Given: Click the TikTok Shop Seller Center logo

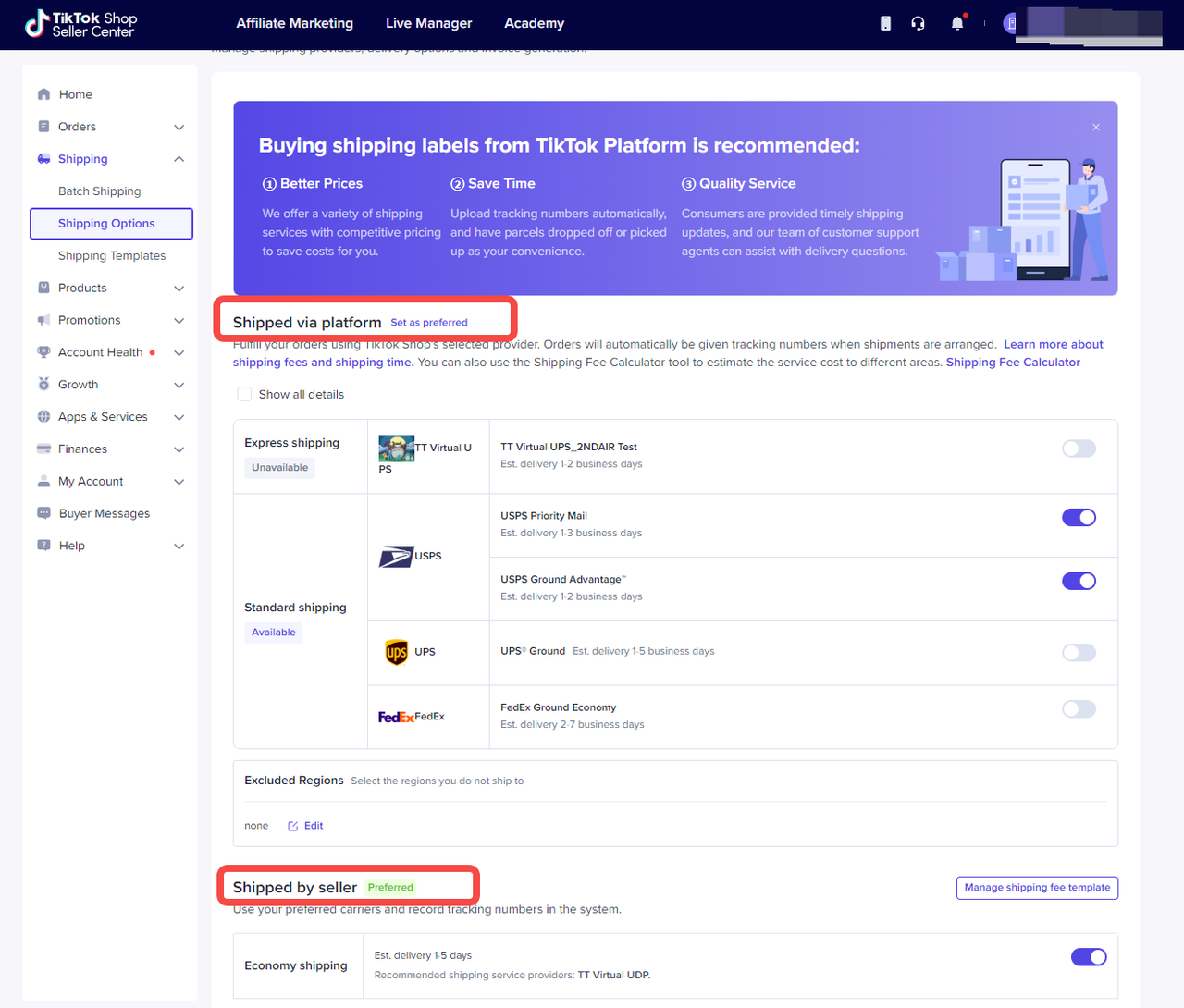Looking at the screenshot, I should tap(80, 24).
